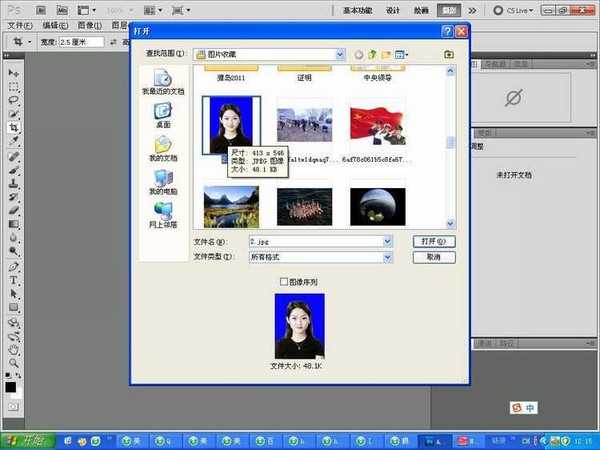
Task: Select the Move tool
Action: 14,73
